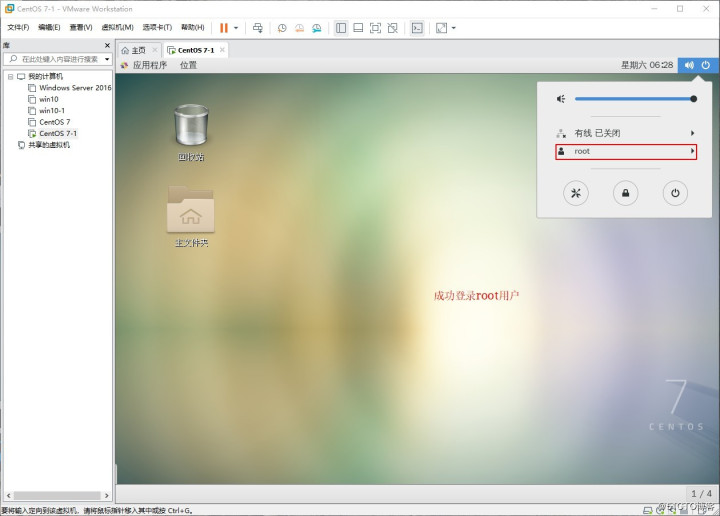This screenshot has height=516, width=720.
Task: Open the 有线 已关闭 network row
Action: coord(626,133)
